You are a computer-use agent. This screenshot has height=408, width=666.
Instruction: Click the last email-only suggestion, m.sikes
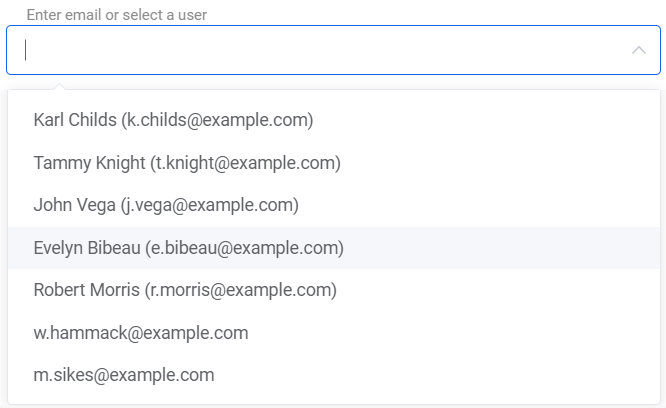coord(124,375)
